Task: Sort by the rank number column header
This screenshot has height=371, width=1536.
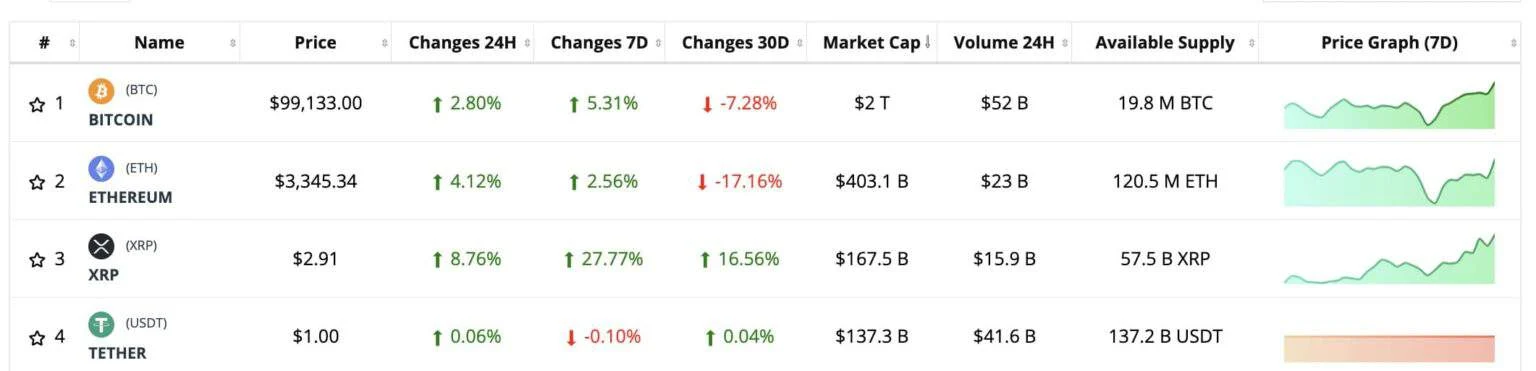Action: 45,43
